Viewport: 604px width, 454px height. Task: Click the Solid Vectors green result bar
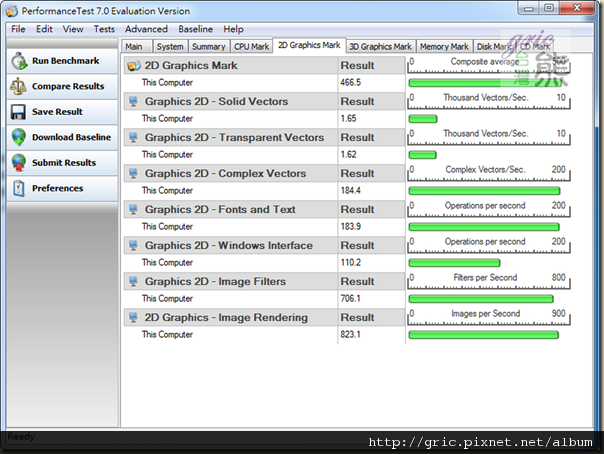[x=423, y=119]
